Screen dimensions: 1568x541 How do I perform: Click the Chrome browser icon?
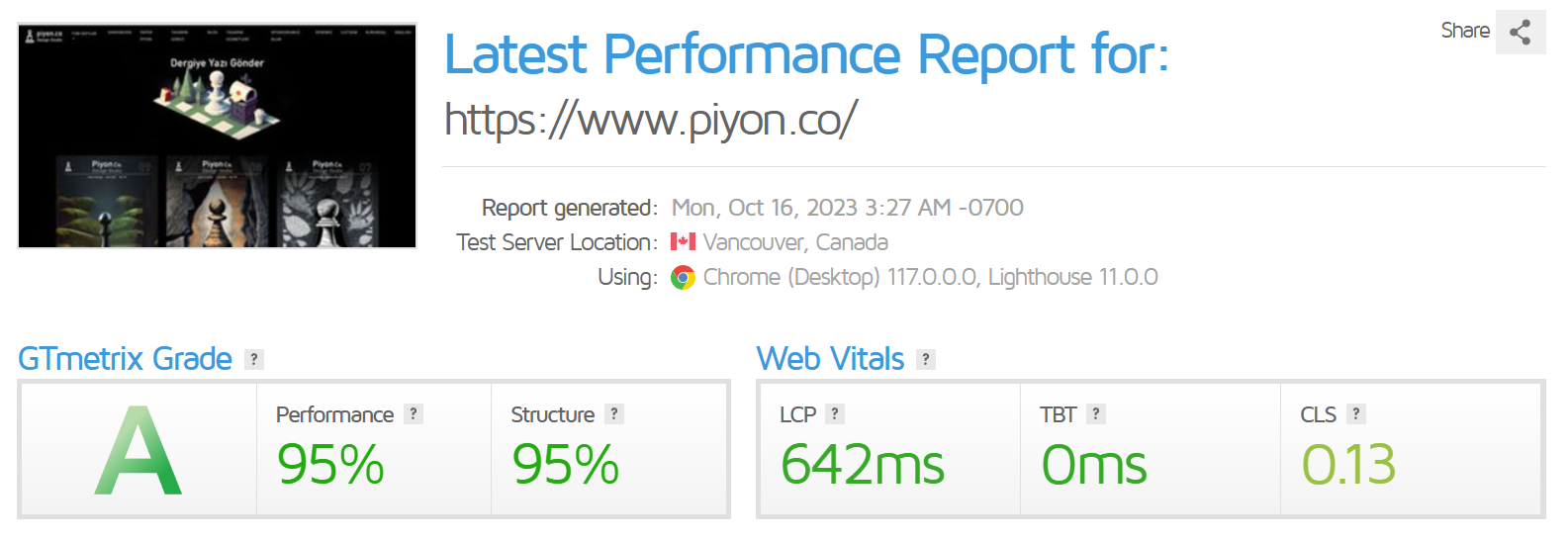click(683, 278)
